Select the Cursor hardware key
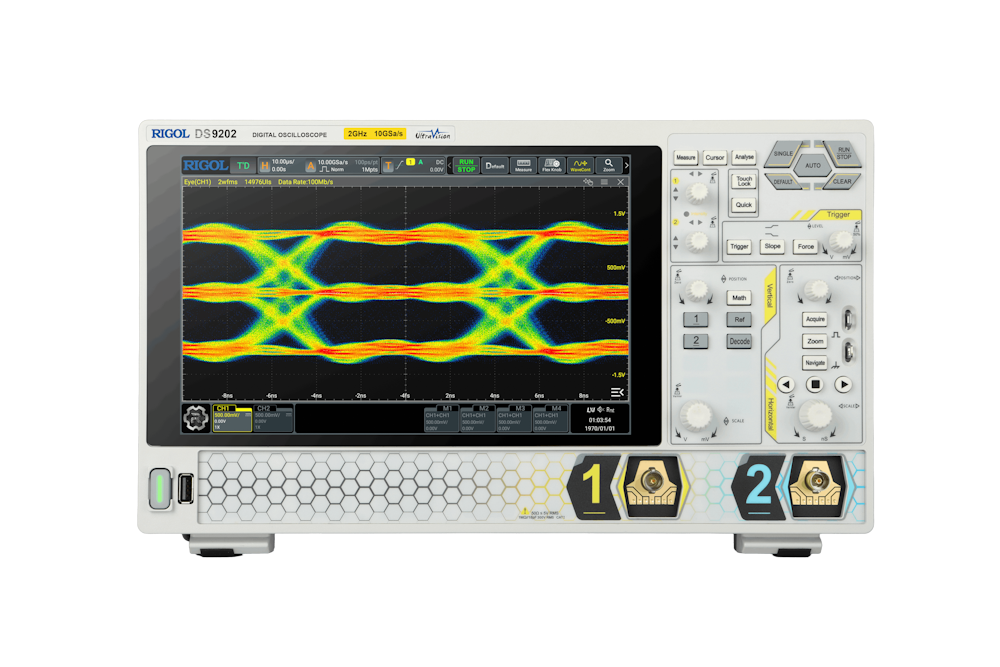1000x667 pixels. point(714,158)
